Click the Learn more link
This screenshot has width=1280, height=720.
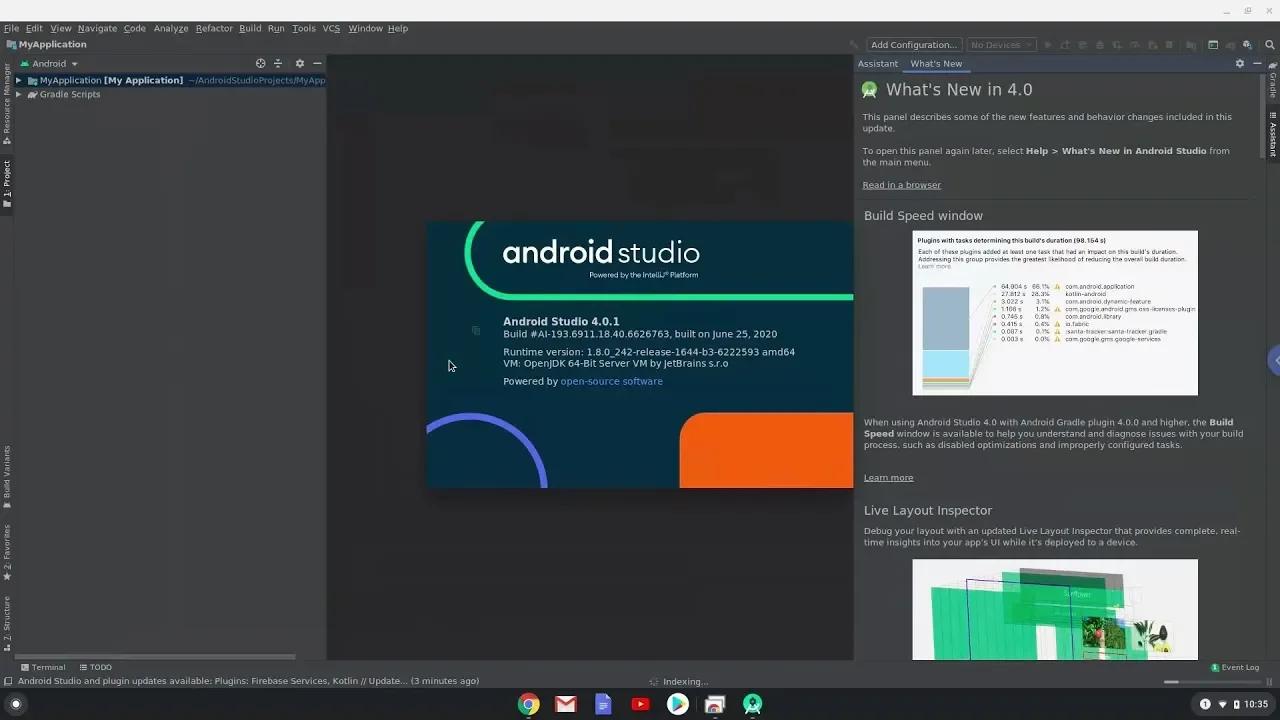pyautogui.click(x=888, y=478)
